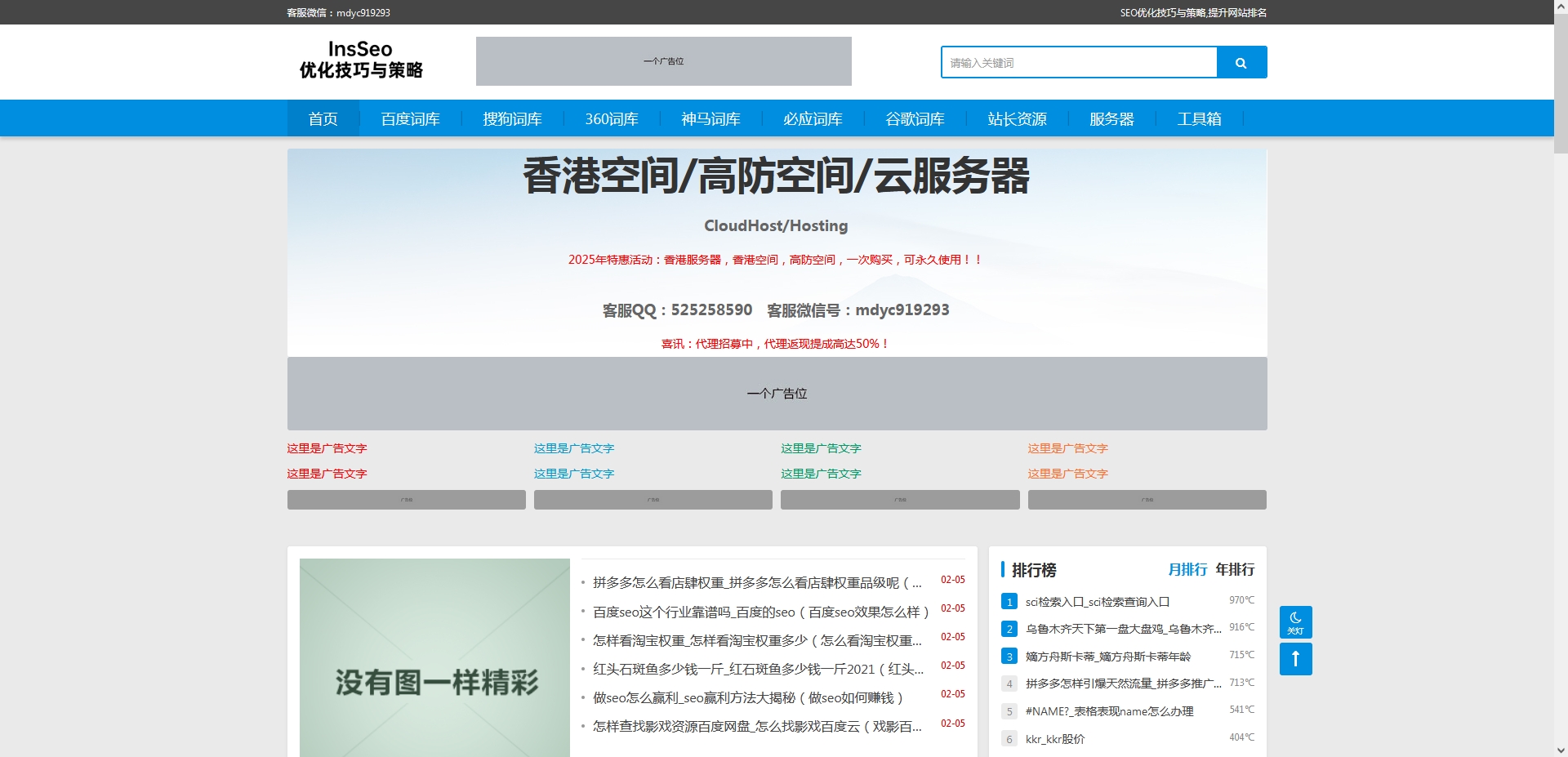Switch ranking list to 月排行
1568x757 pixels.
click(1188, 569)
